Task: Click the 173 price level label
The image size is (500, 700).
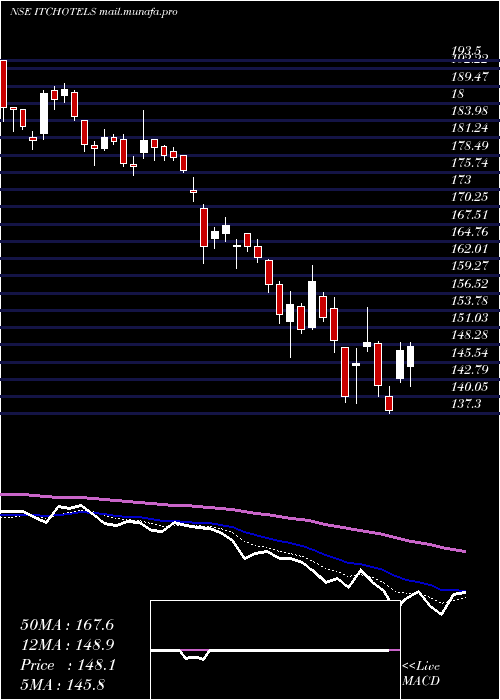Action: click(462, 180)
